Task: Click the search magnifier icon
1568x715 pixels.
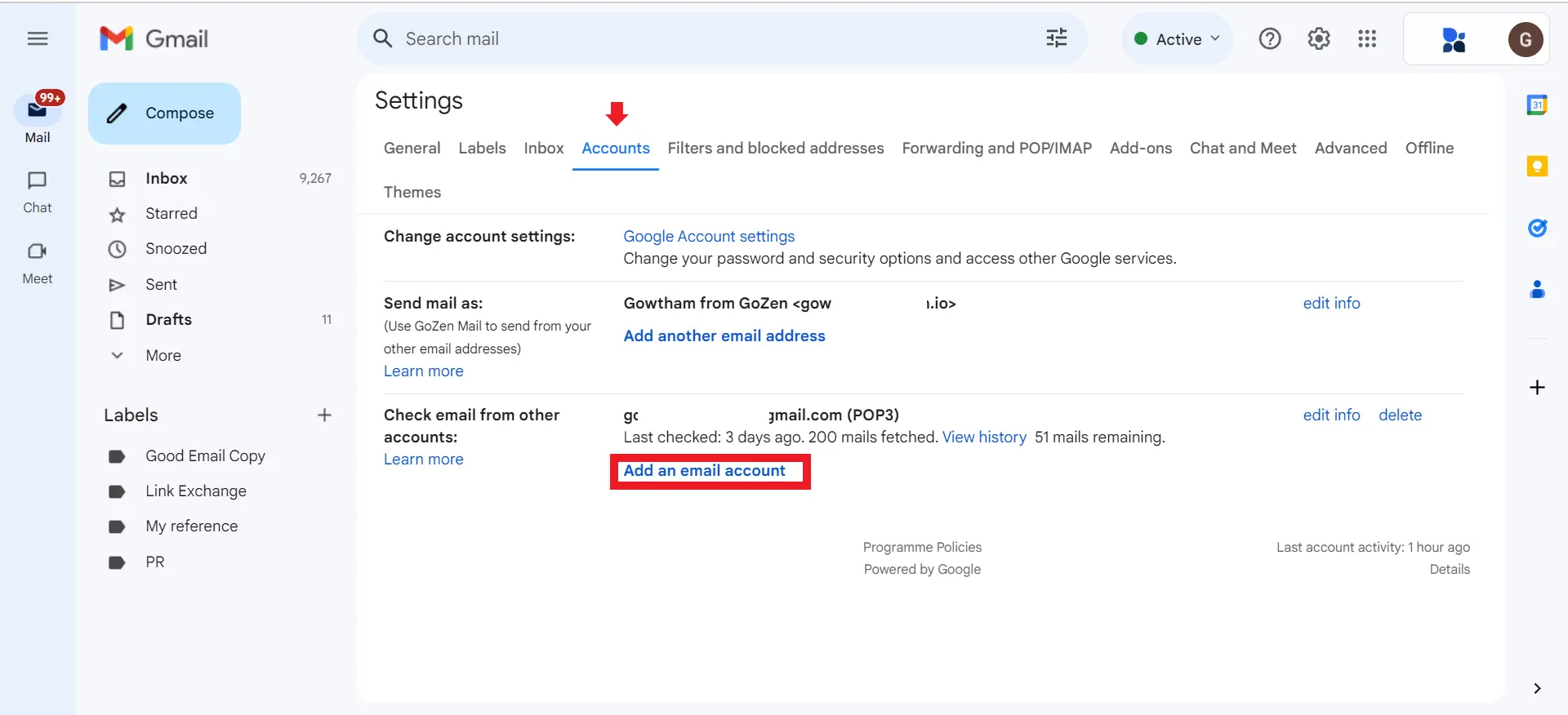Action: tap(382, 38)
